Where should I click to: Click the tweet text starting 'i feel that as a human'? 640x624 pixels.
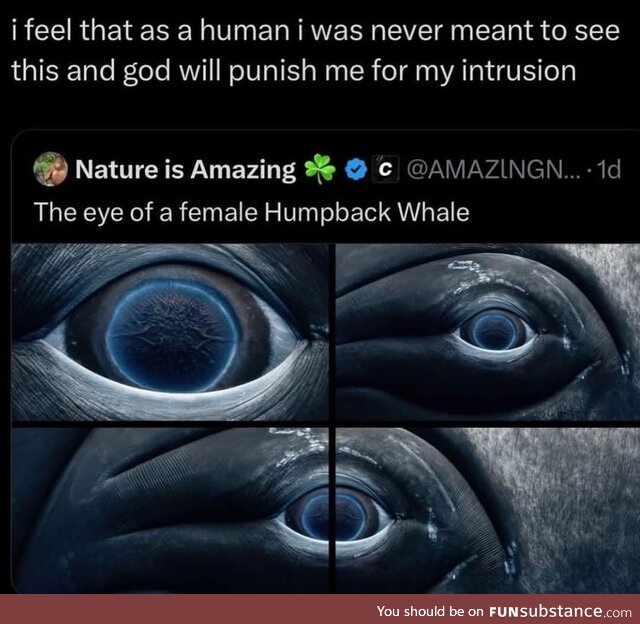click(316, 50)
